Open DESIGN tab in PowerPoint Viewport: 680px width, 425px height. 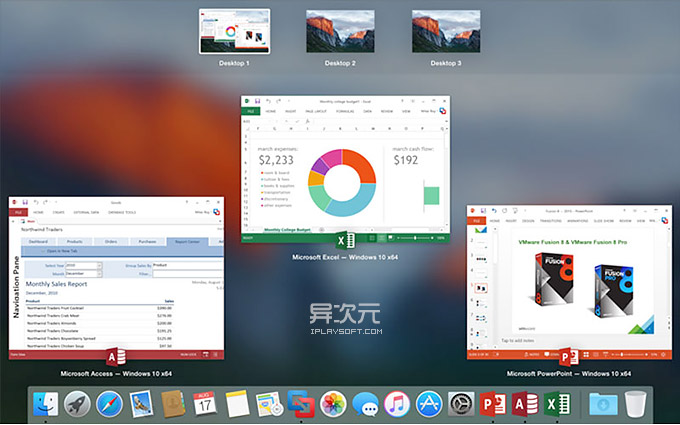(x=528, y=221)
